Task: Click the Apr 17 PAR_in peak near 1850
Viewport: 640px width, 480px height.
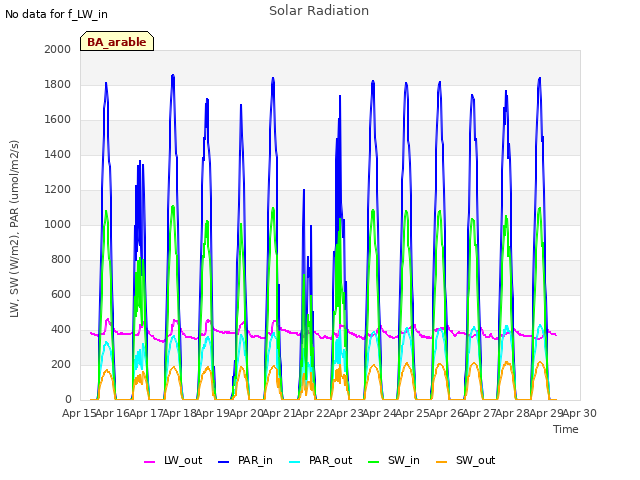Action: coord(173,76)
